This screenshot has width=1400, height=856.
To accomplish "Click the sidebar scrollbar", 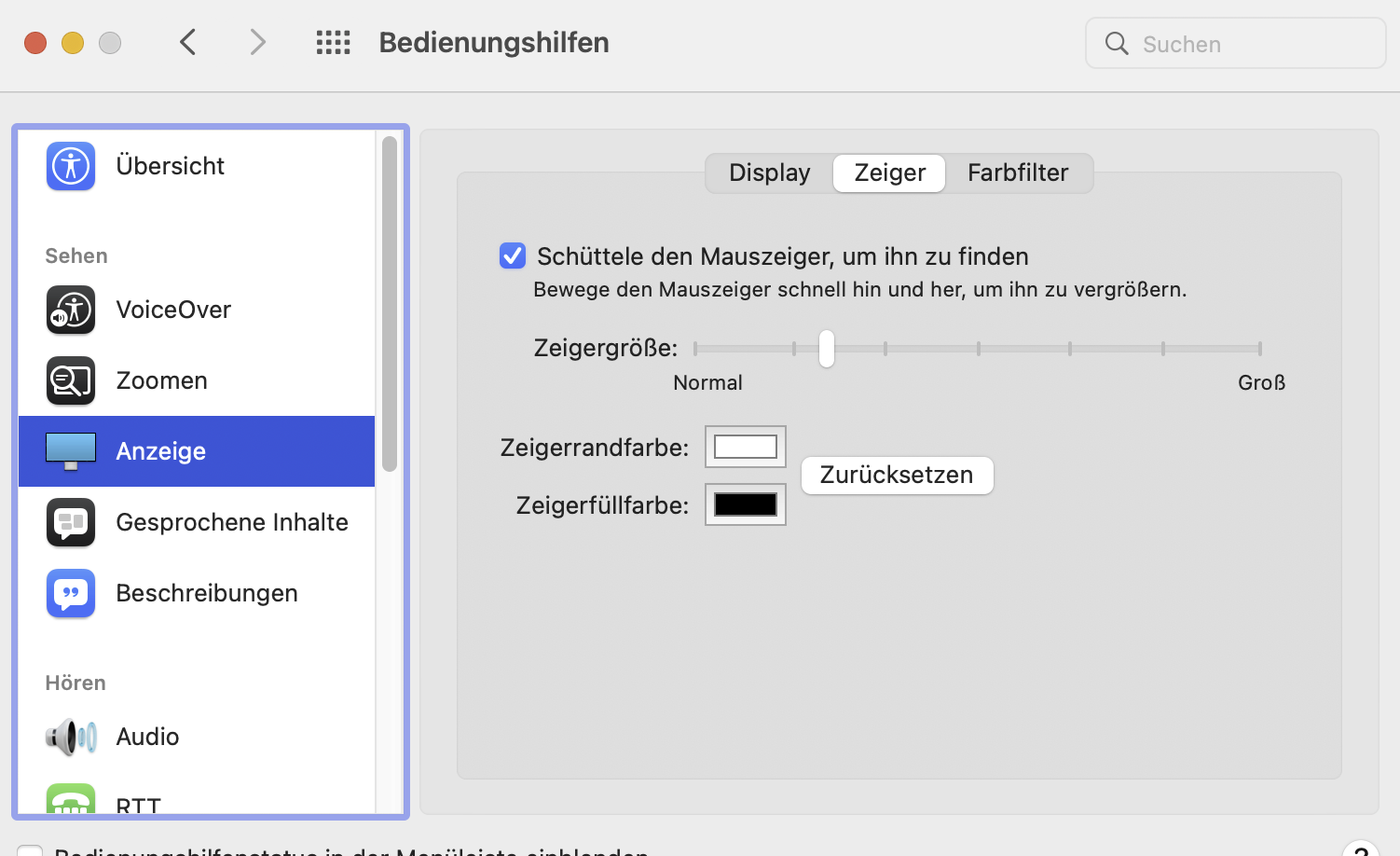I will coord(390,303).
